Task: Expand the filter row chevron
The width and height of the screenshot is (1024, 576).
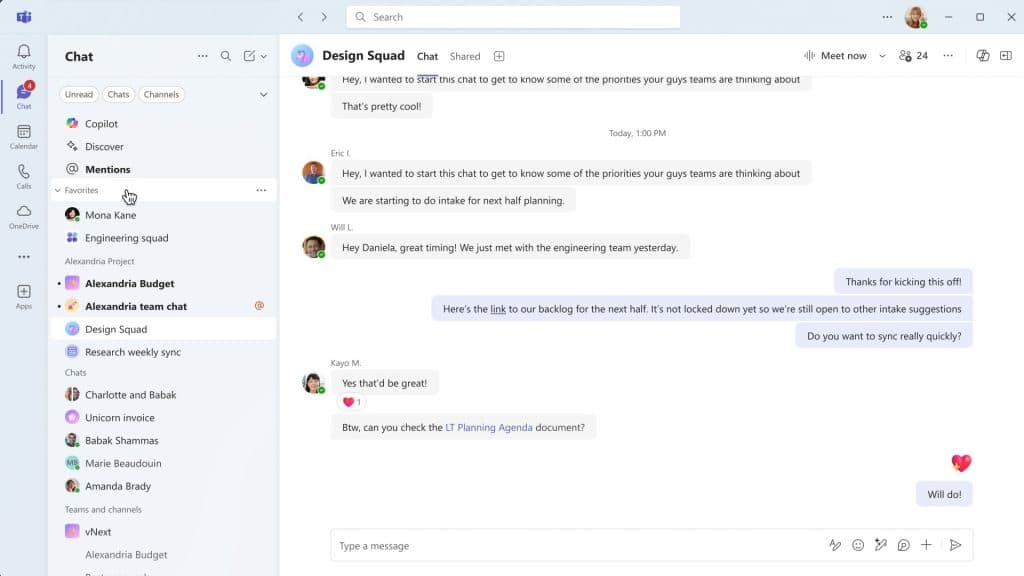Action: [x=263, y=94]
